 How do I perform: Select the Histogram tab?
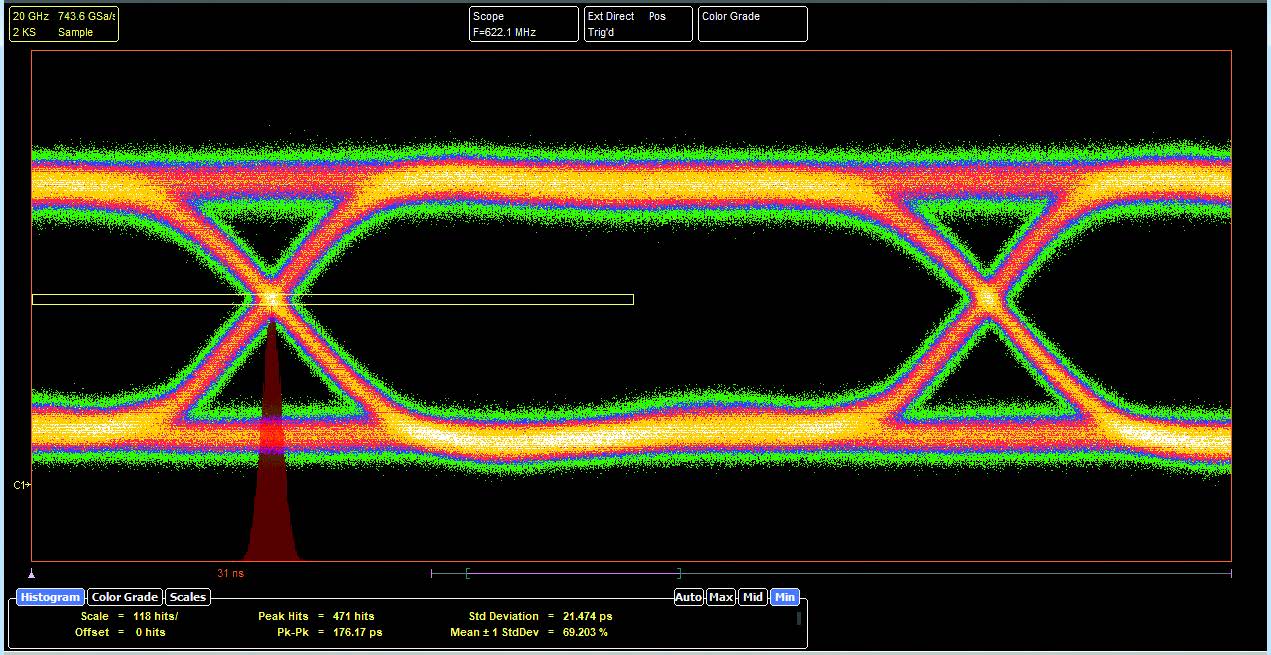[49, 597]
